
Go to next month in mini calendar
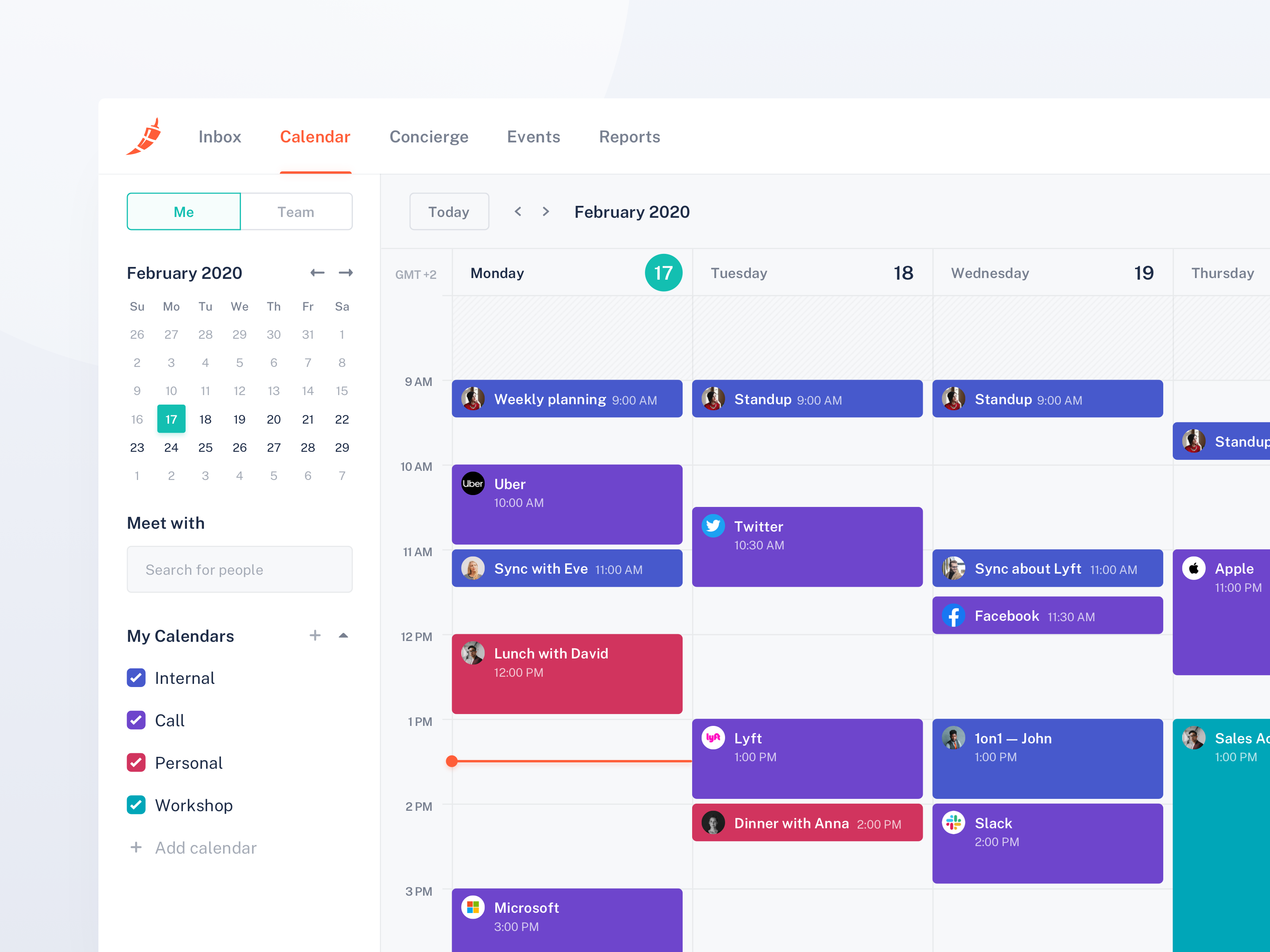(x=346, y=273)
